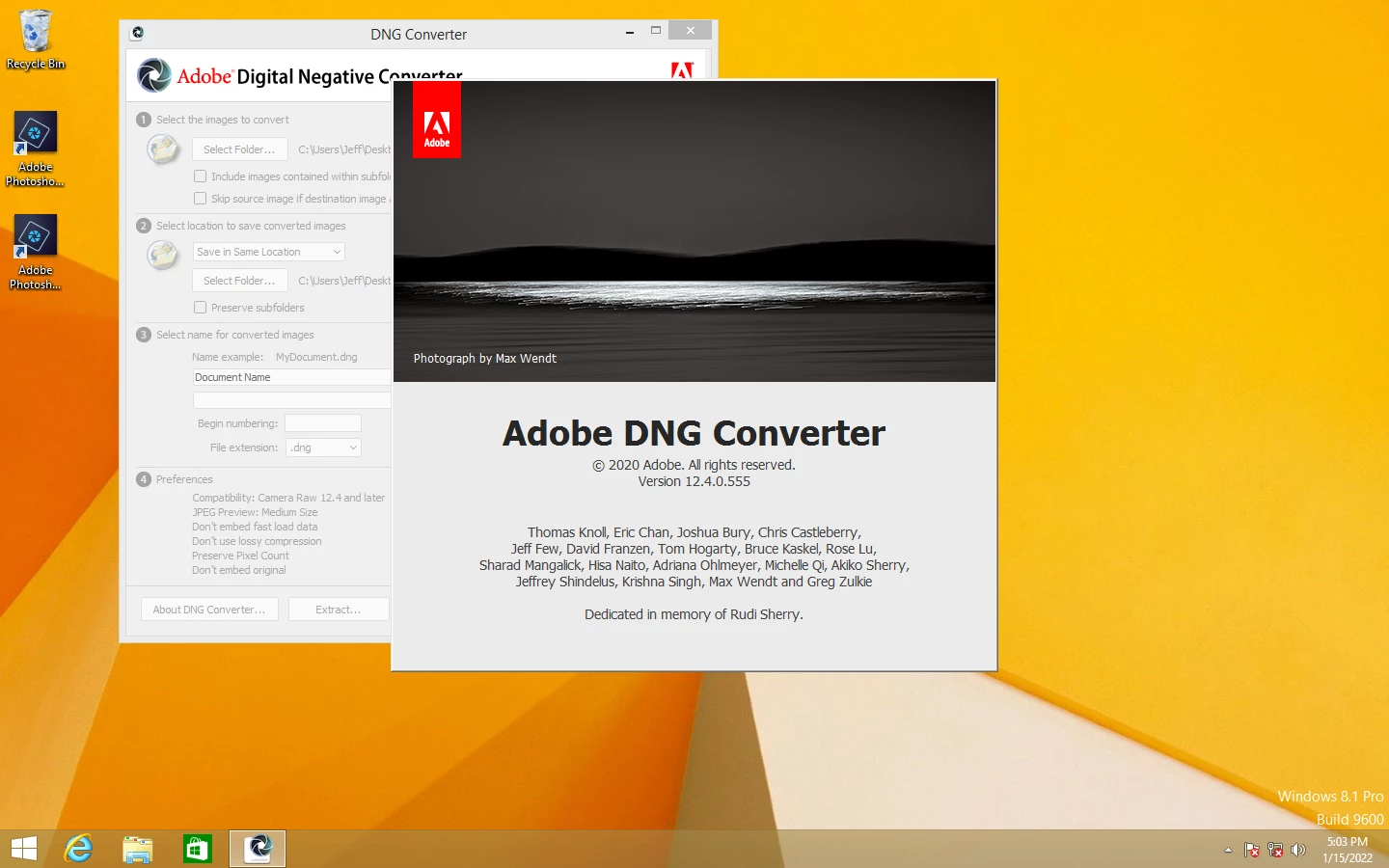Click the 'Adobe DNG Converter' splash heading
1389x868 pixels.
(x=694, y=433)
